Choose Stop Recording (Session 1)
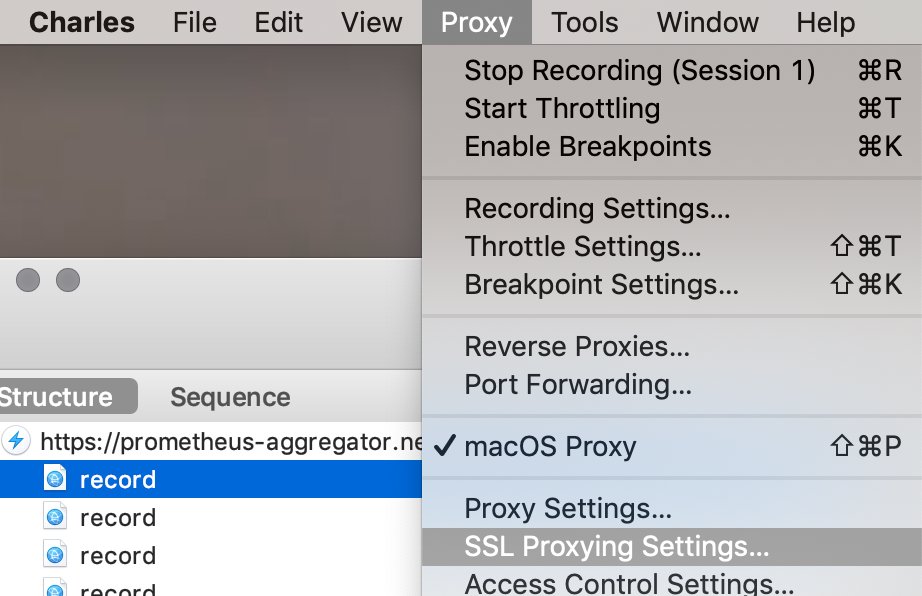This screenshot has width=922, height=596. coord(672,71)
